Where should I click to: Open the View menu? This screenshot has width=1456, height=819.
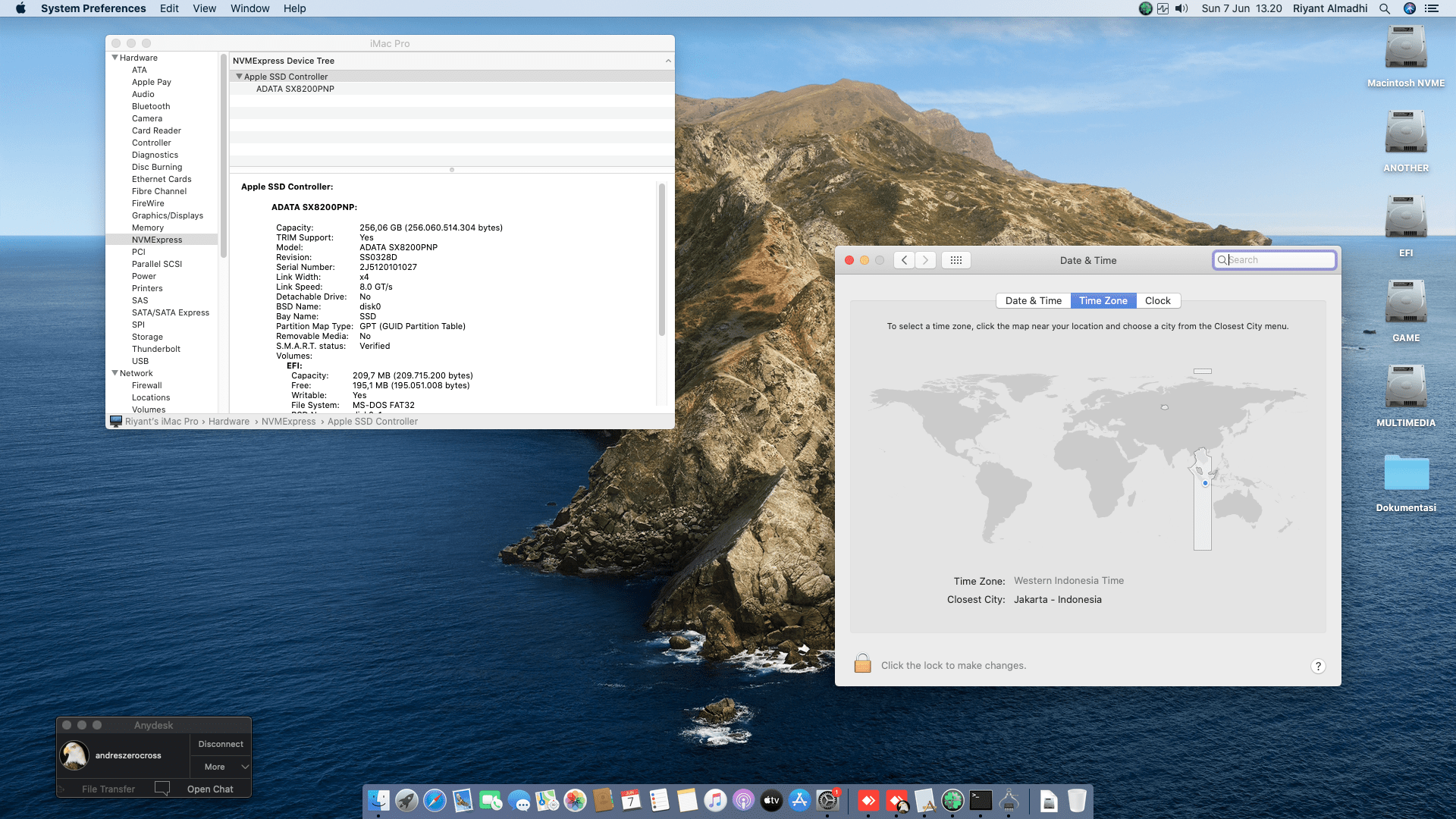click(x=205, y=8)
